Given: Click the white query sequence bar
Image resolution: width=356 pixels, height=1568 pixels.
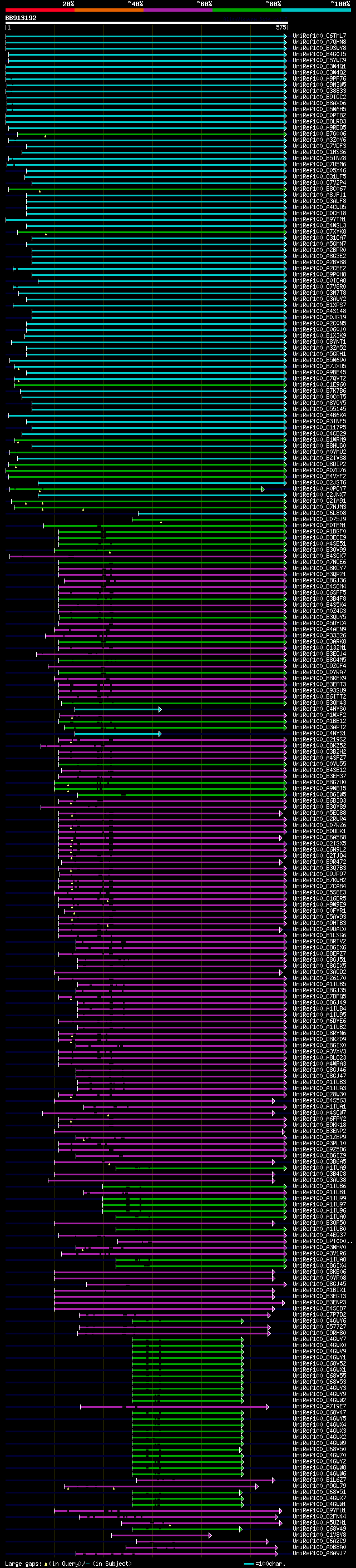Looking at the screenshot, I should point(147,23).
